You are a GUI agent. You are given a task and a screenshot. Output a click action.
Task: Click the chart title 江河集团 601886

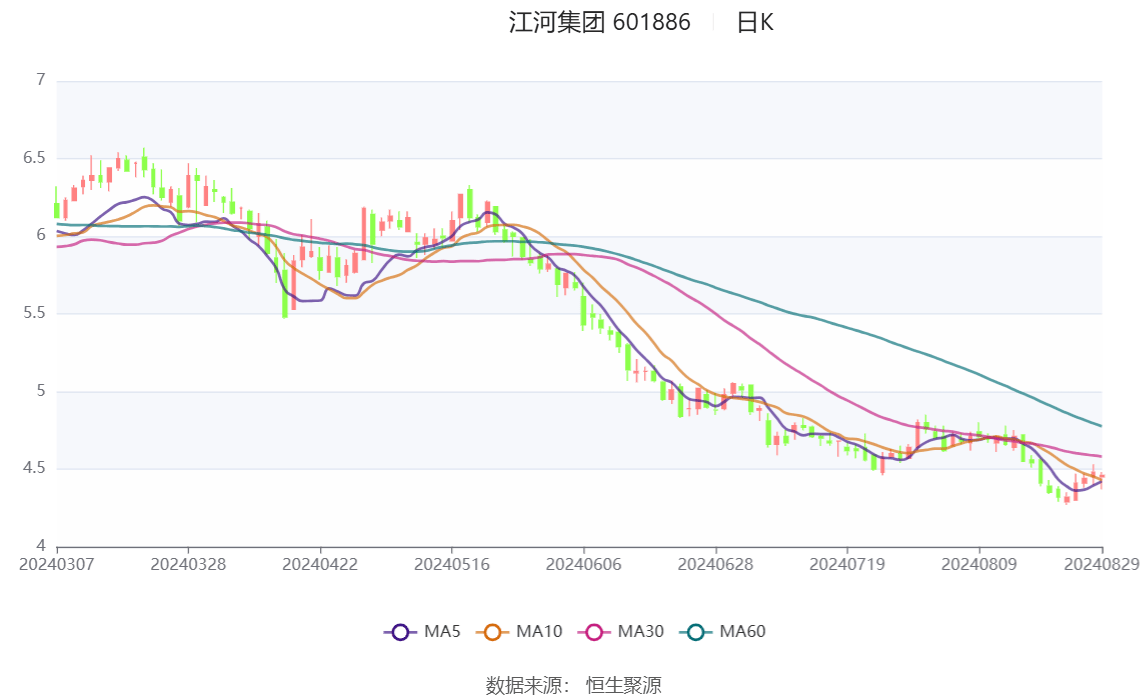point(599,23)
